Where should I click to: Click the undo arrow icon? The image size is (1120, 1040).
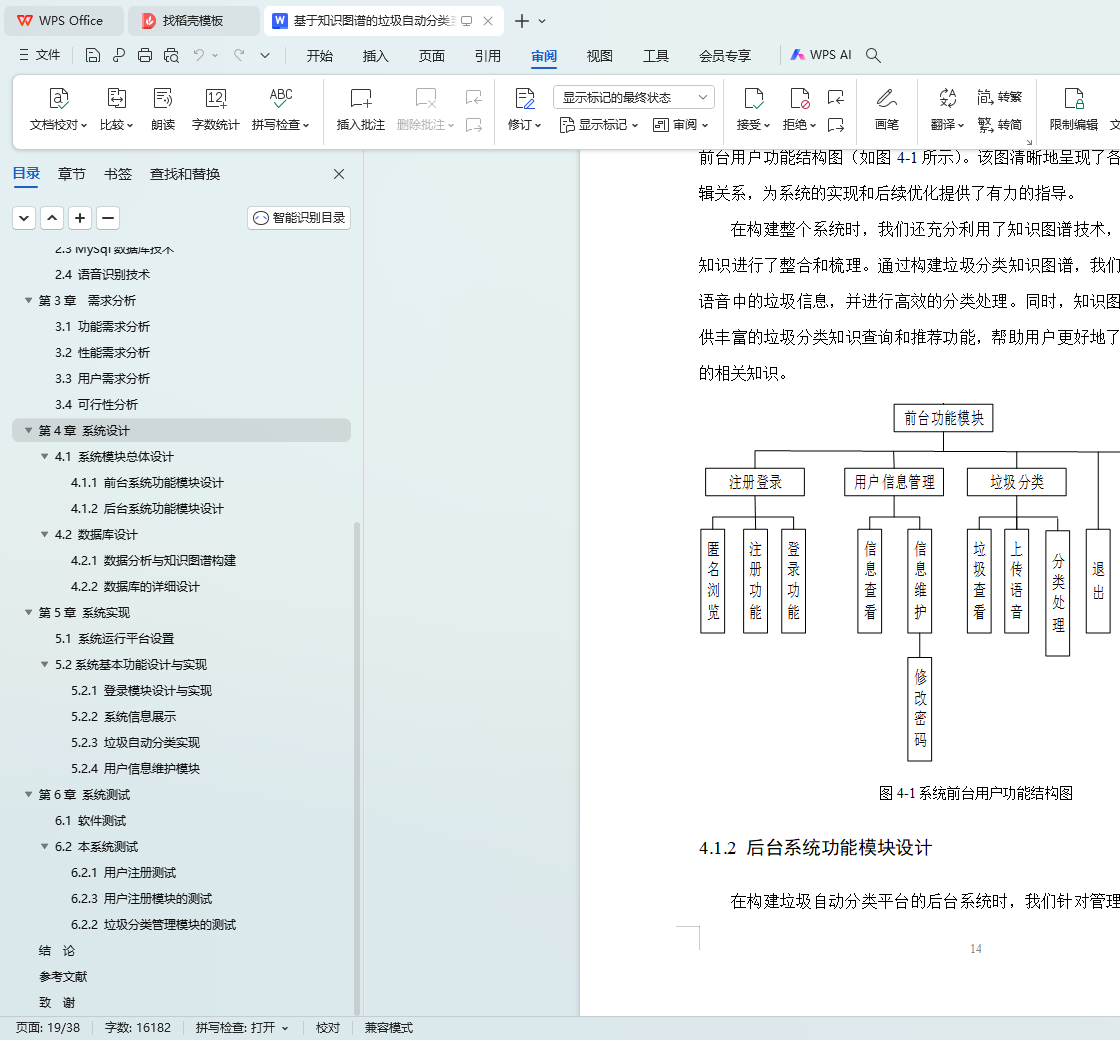[x=199, y=55]
